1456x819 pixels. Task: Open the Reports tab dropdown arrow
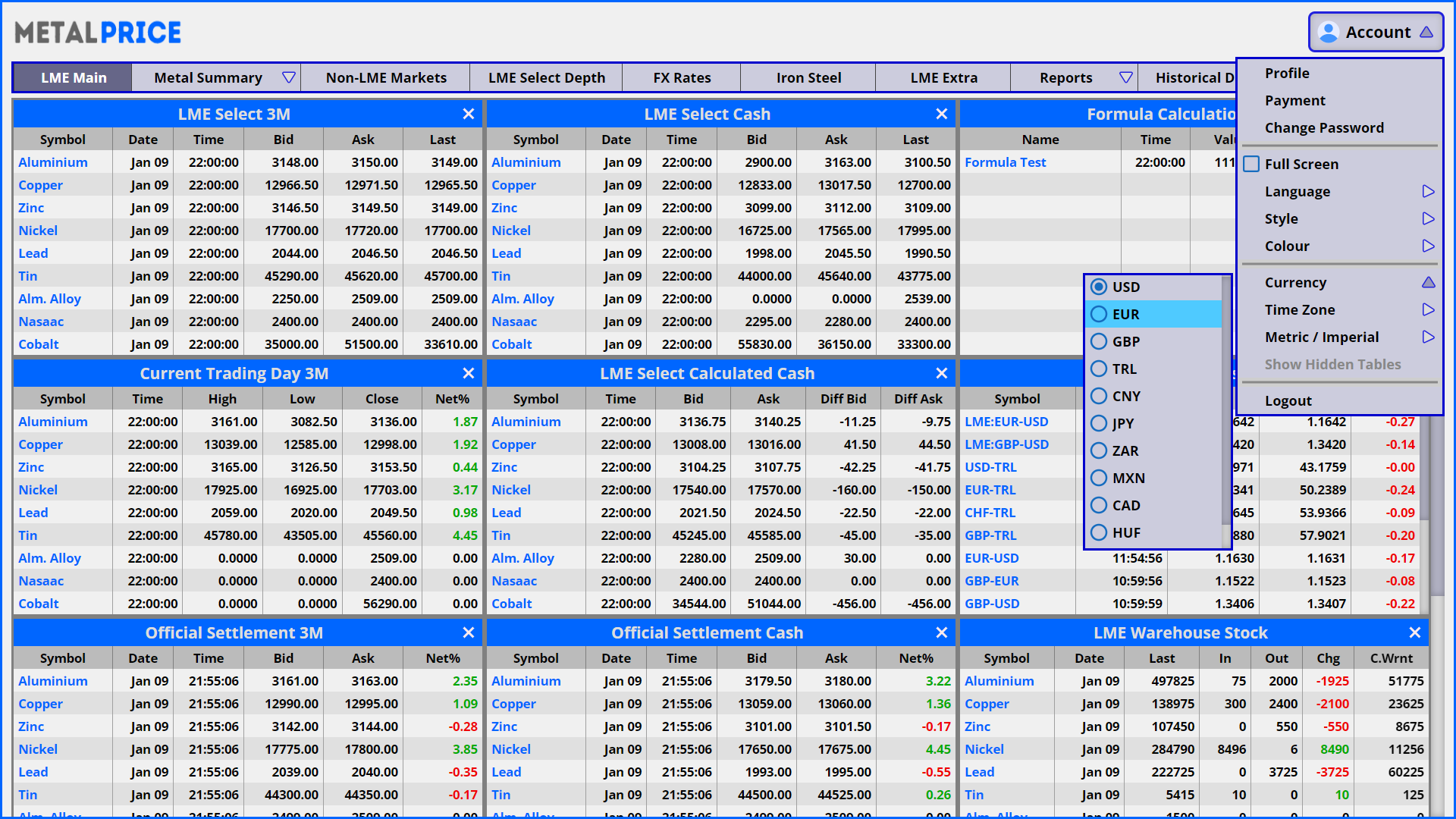[1125, 77]
